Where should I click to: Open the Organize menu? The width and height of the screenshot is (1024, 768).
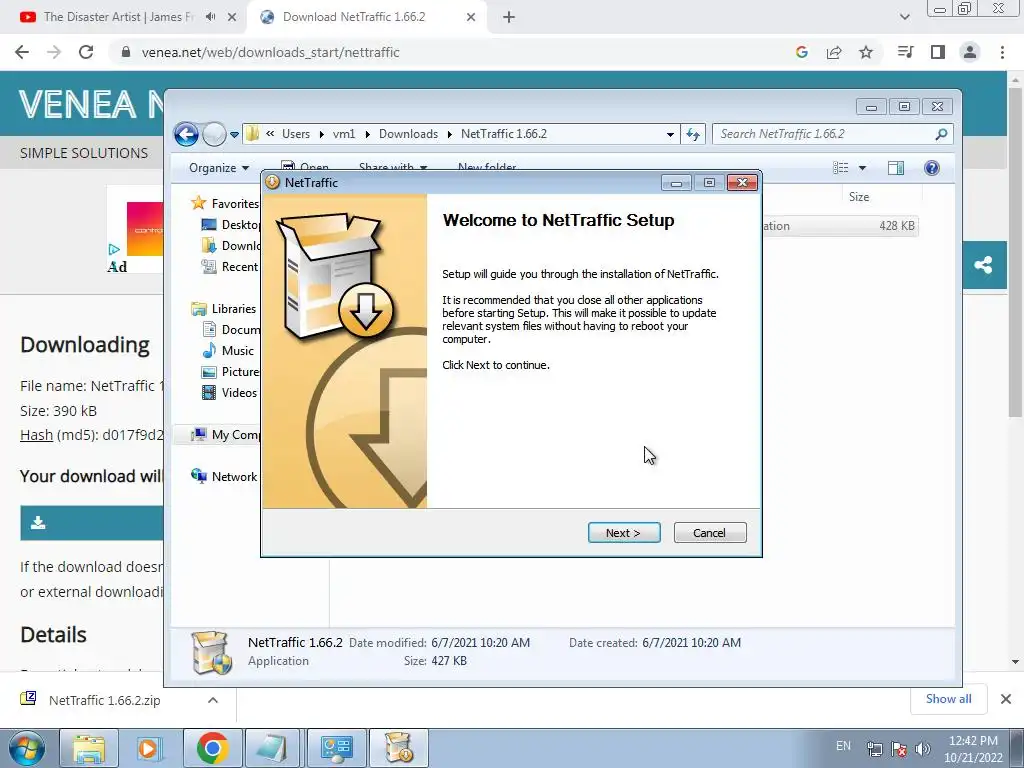[x=219, y=168]
